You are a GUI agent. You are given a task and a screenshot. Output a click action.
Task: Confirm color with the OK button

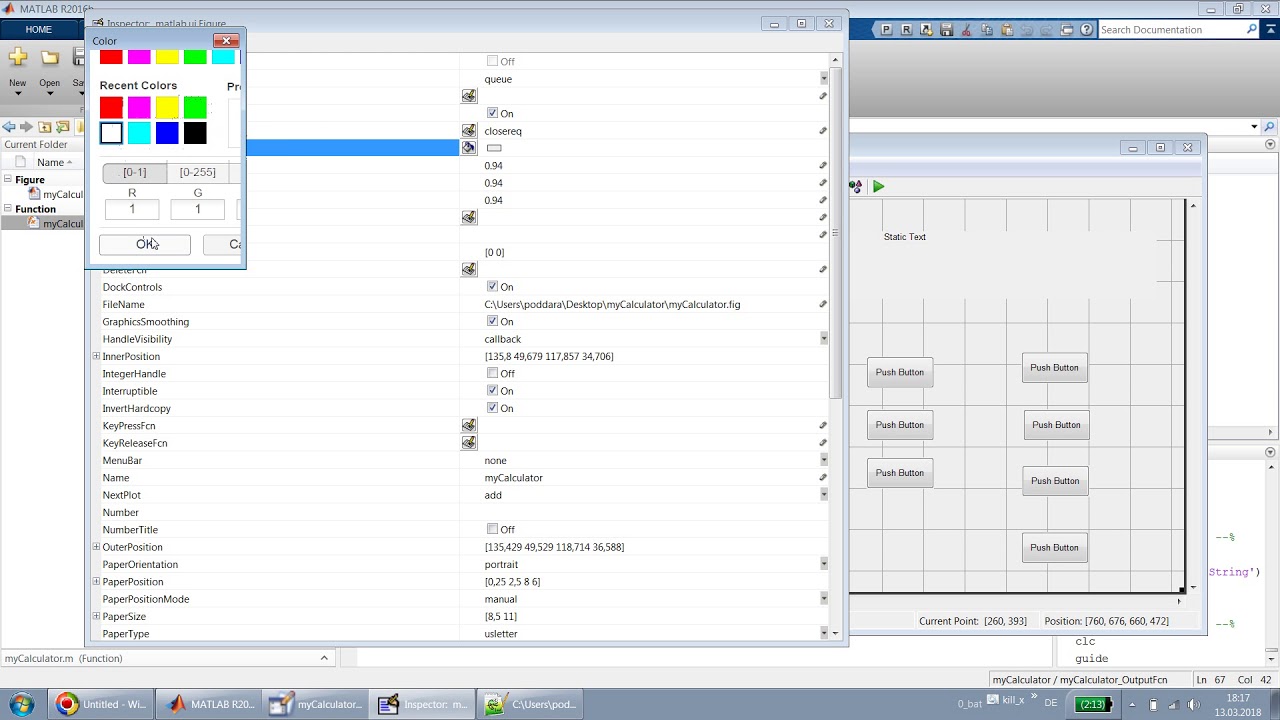point(145,244)
